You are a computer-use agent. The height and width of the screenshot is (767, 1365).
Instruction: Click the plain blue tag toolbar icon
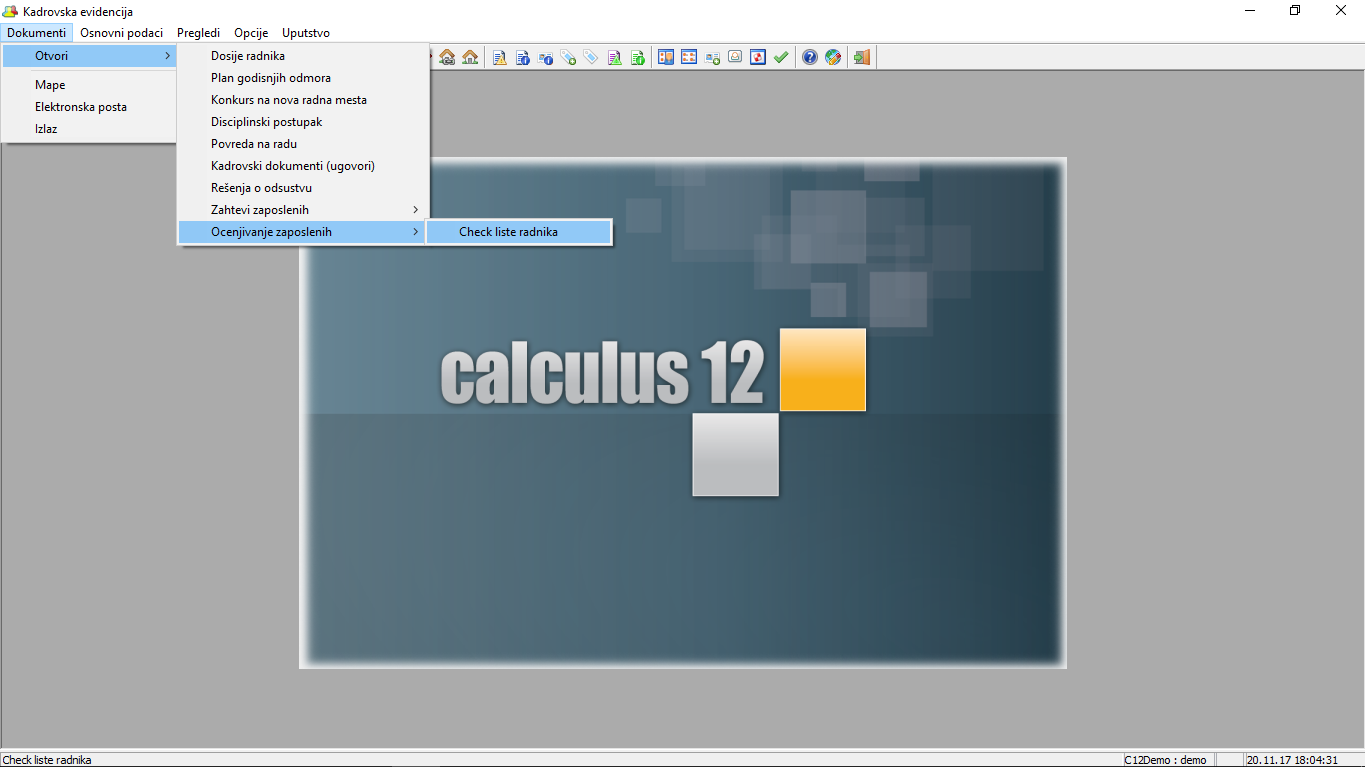coord(591,57)
